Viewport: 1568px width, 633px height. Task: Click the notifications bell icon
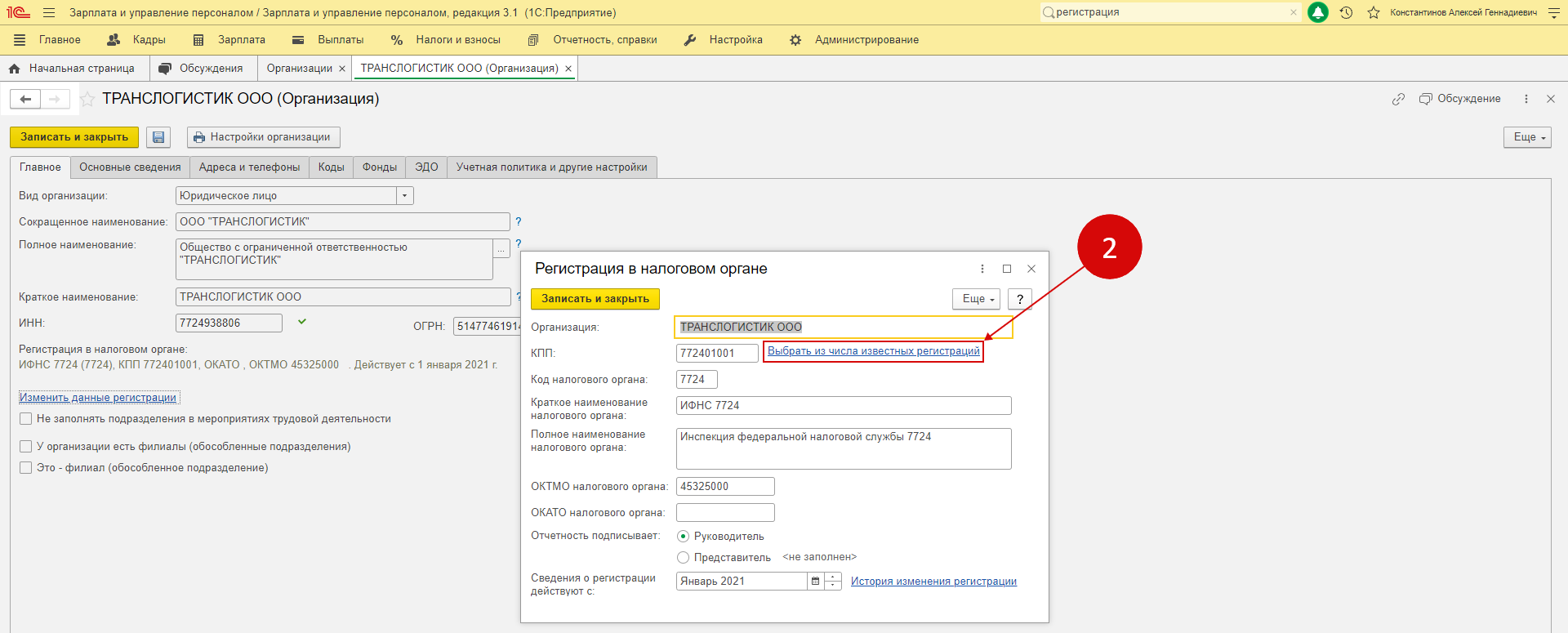tap(1318, 12)
